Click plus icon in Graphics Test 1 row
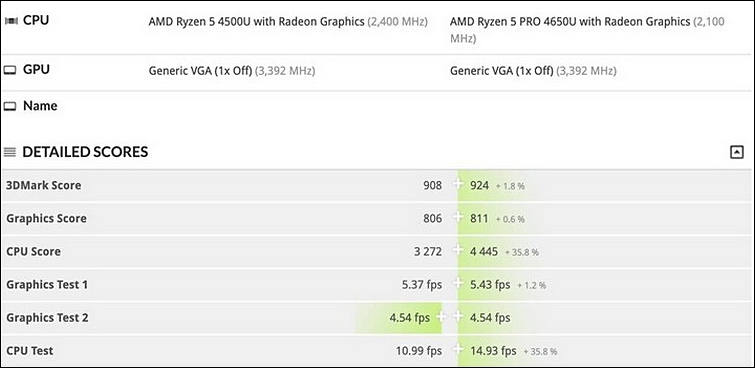This screenshot has height=368, width=755. [458, 284]
